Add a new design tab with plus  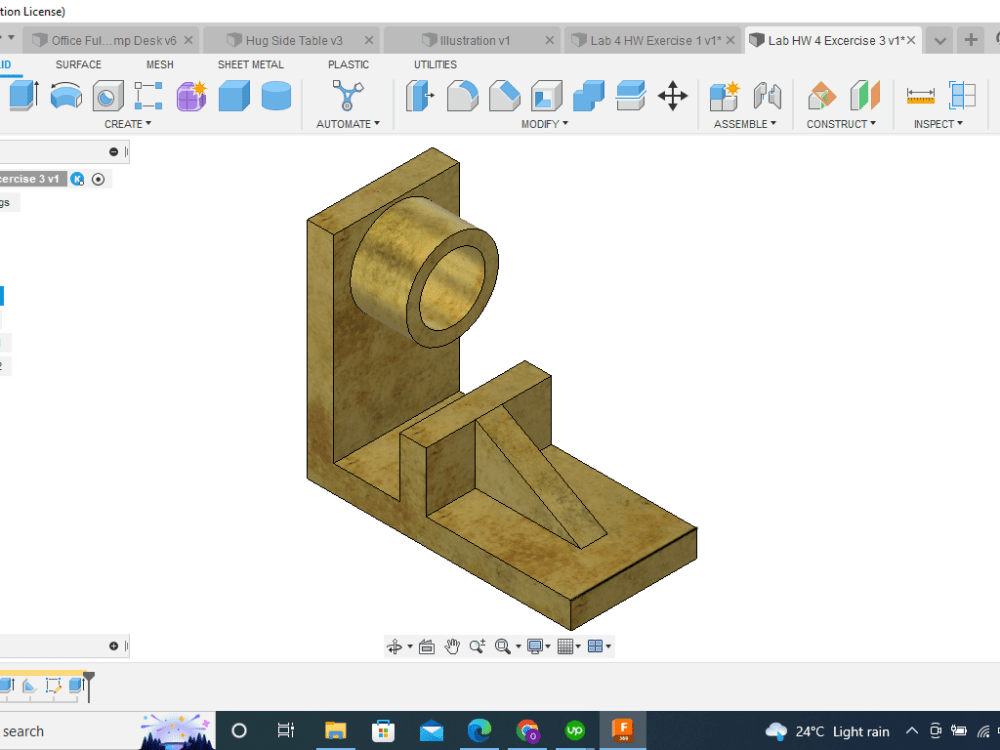[971, 40]
